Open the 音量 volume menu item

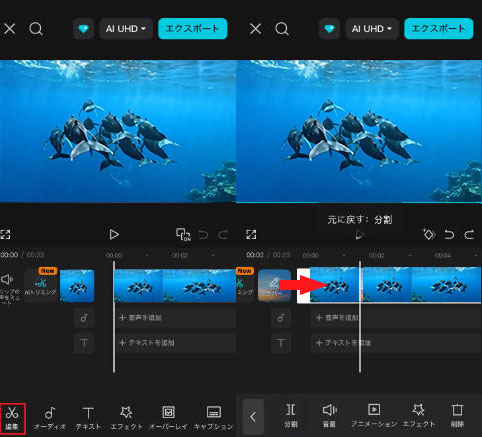(x=329, y=415)
